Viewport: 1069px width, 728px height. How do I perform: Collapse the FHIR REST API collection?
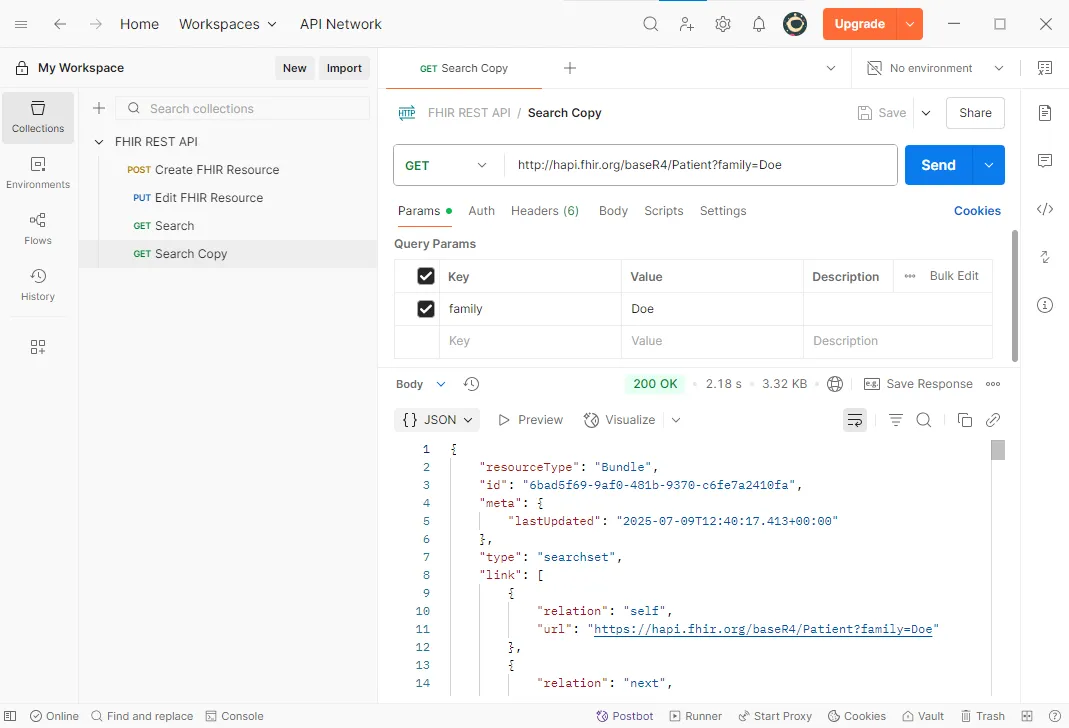(x=99, y=142)
